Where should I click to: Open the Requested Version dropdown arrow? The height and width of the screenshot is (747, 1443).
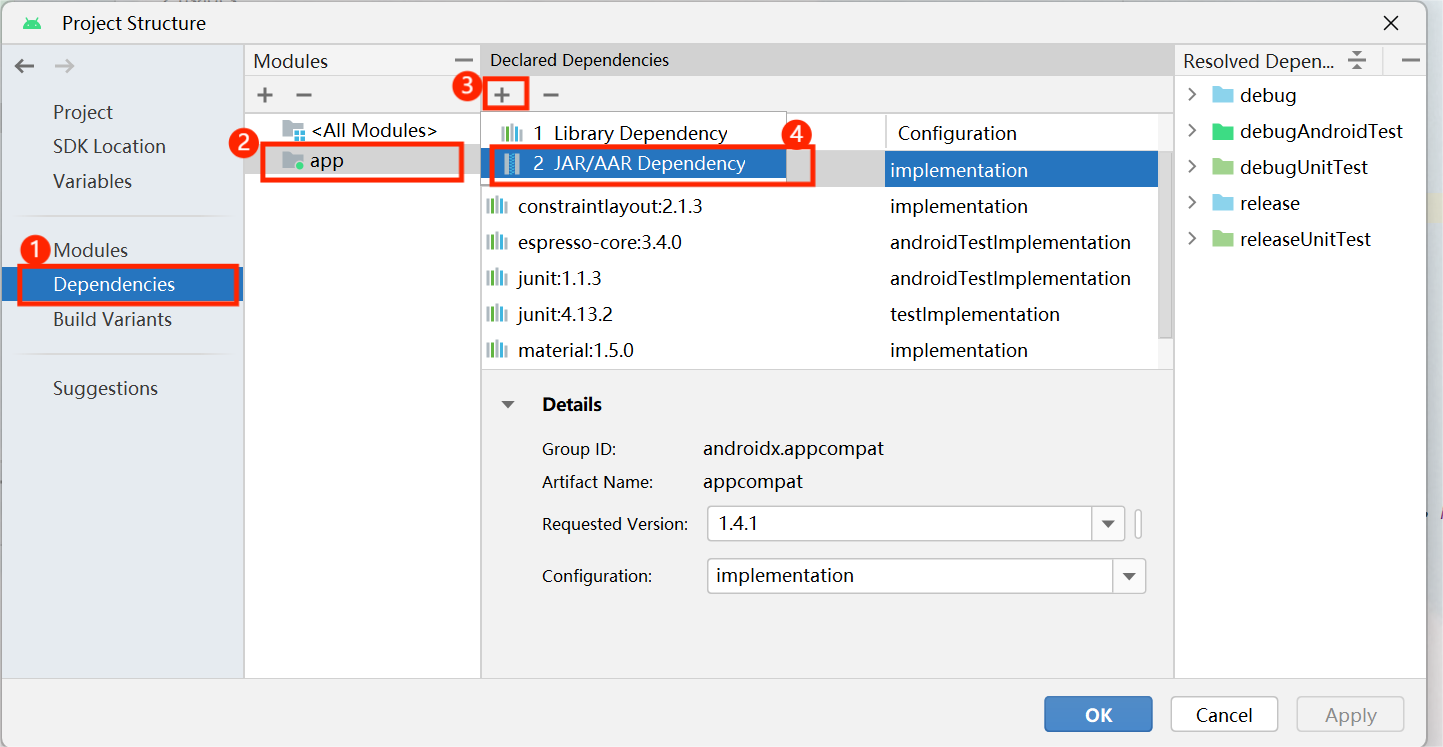[1108, 524]
